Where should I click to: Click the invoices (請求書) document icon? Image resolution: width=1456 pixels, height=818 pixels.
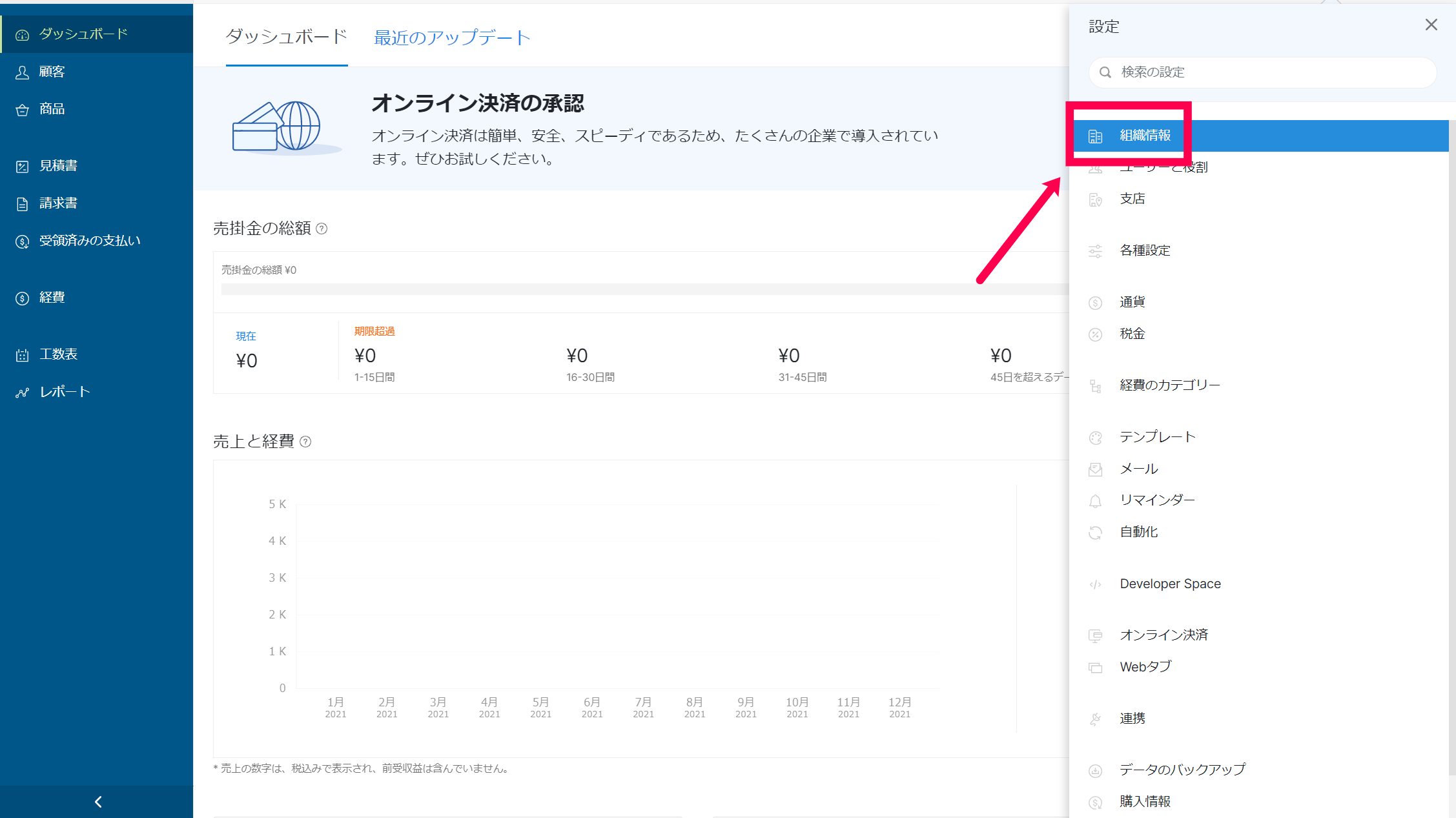click(x=23, y=204)
